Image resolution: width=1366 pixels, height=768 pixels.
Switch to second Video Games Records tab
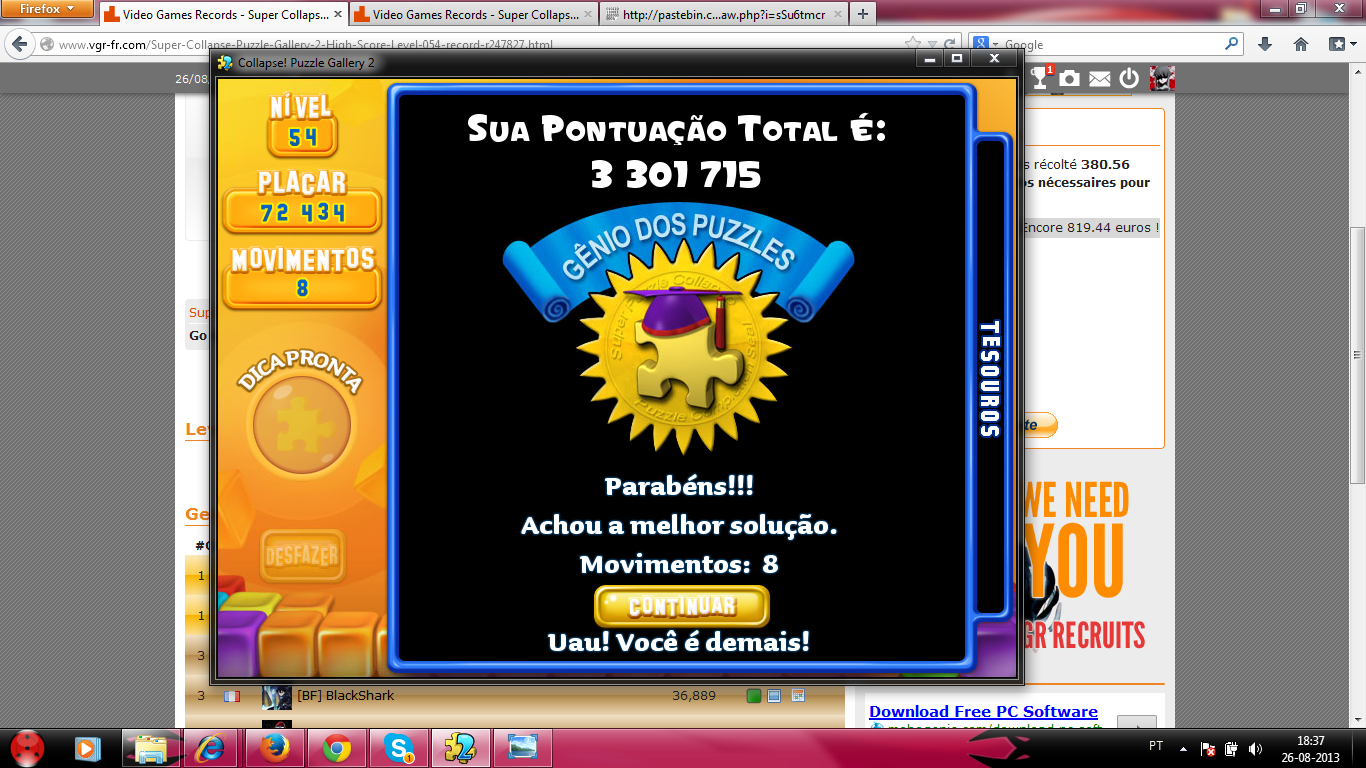470,15
